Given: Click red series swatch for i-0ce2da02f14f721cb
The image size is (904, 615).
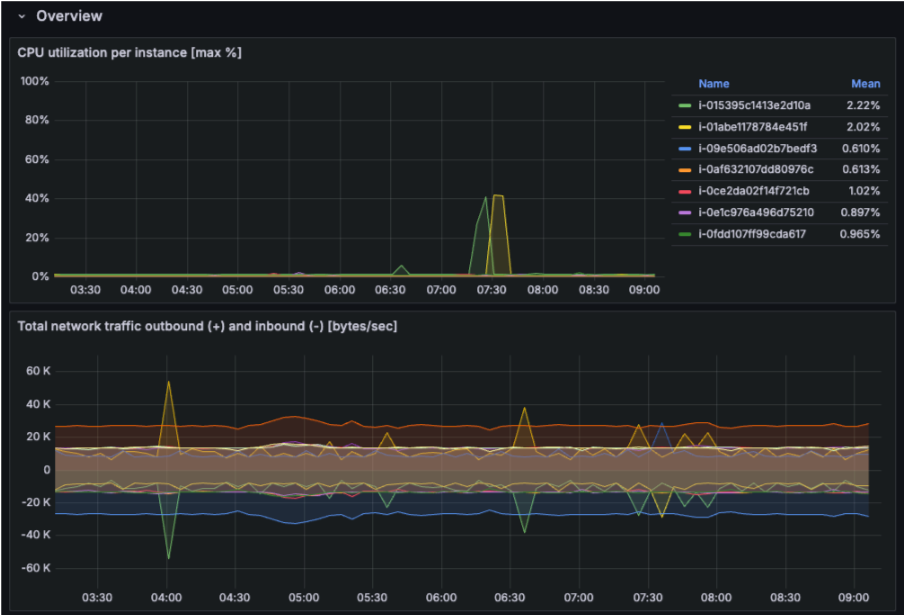Looking at the screenshot, I should coord(685,191).
